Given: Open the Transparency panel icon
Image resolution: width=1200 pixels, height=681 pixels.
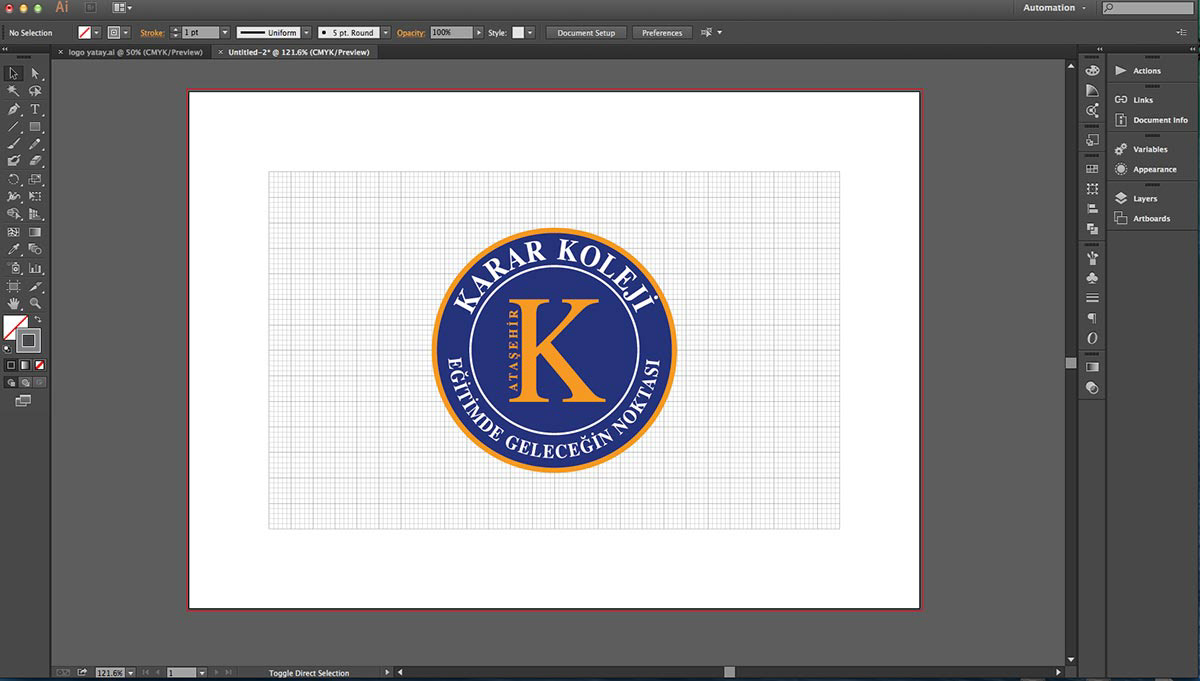Looking at the screenshot, I should click(x=1092, y=387).
